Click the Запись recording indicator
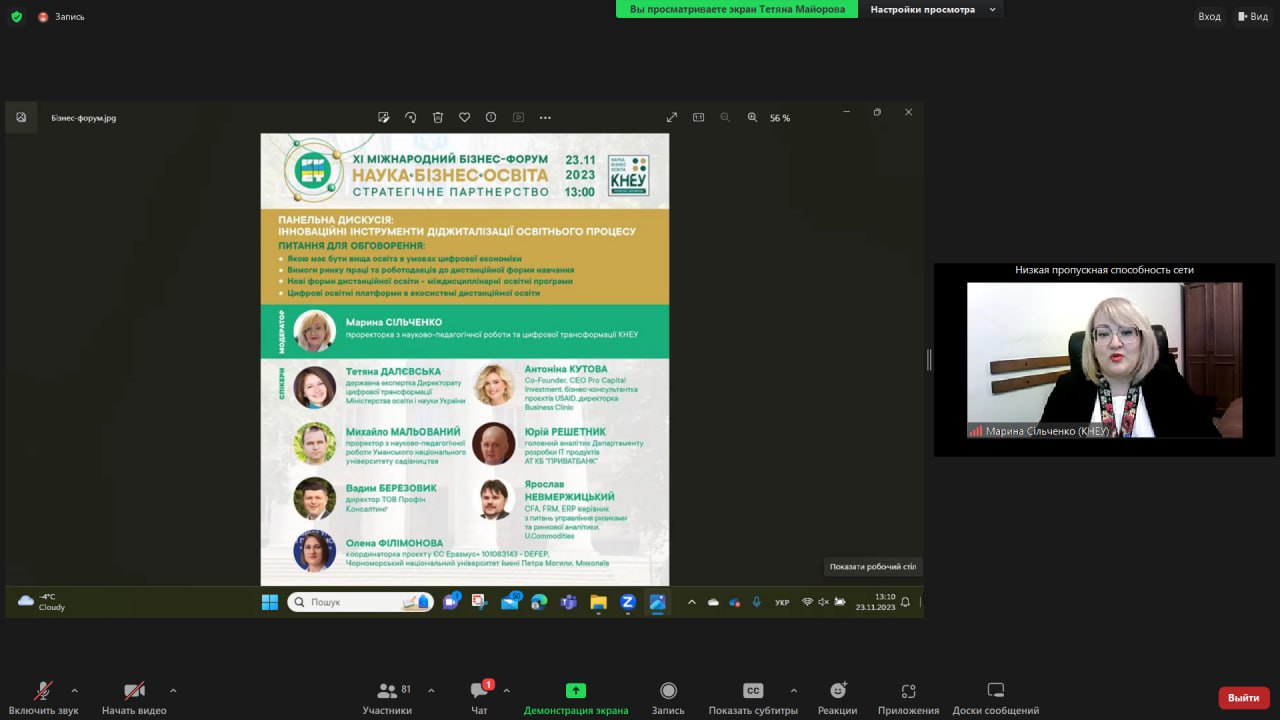The height and width of the screenshot is (720, 1280). click(61, 16)
